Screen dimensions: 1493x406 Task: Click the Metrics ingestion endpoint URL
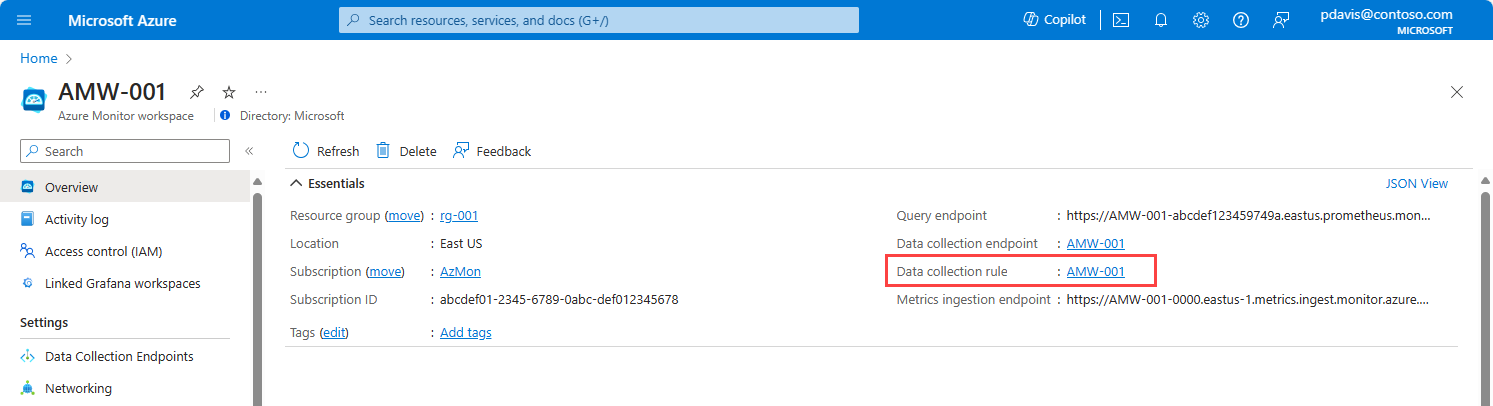point(1249,299)
